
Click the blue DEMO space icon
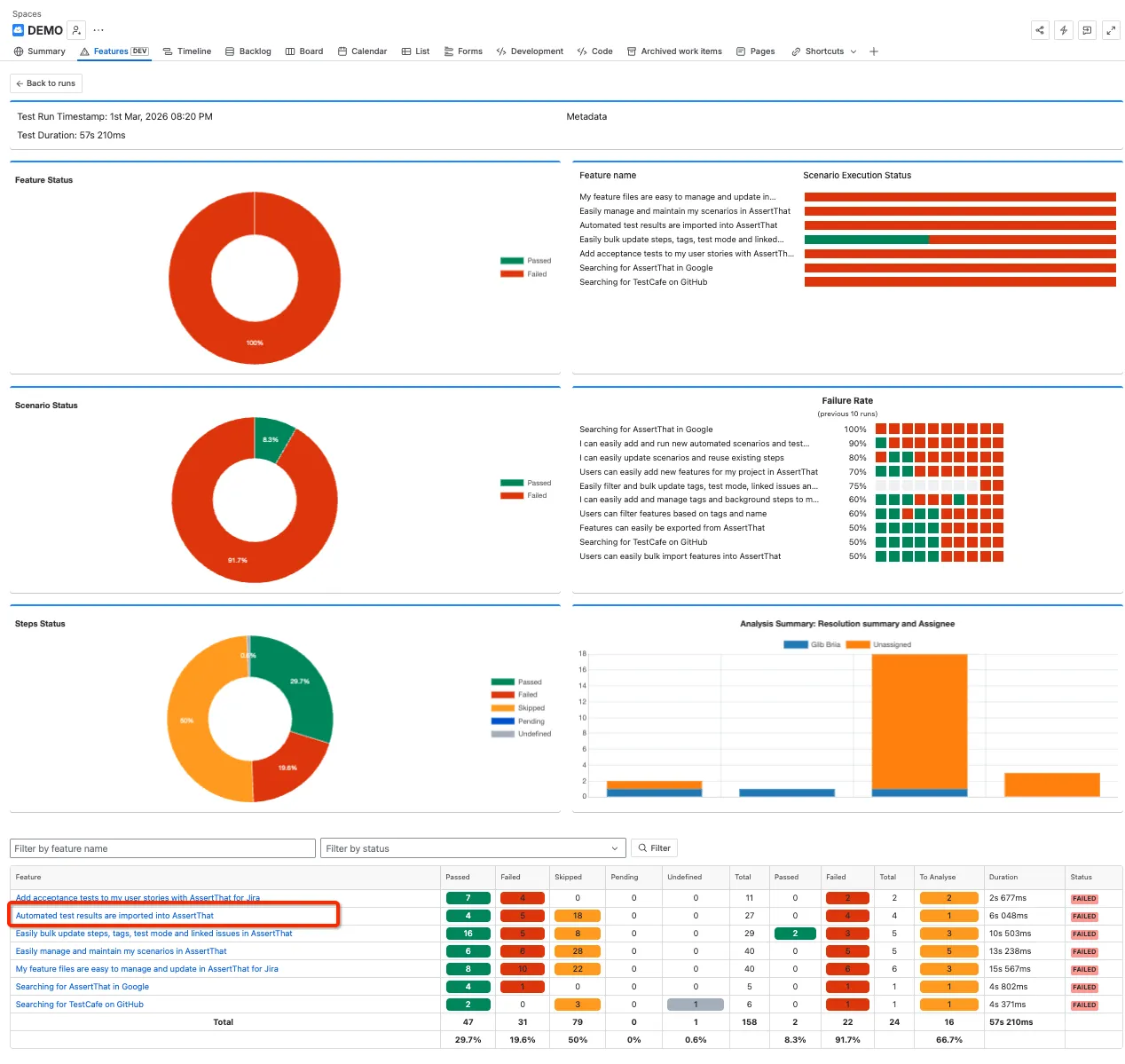(19, 30)
